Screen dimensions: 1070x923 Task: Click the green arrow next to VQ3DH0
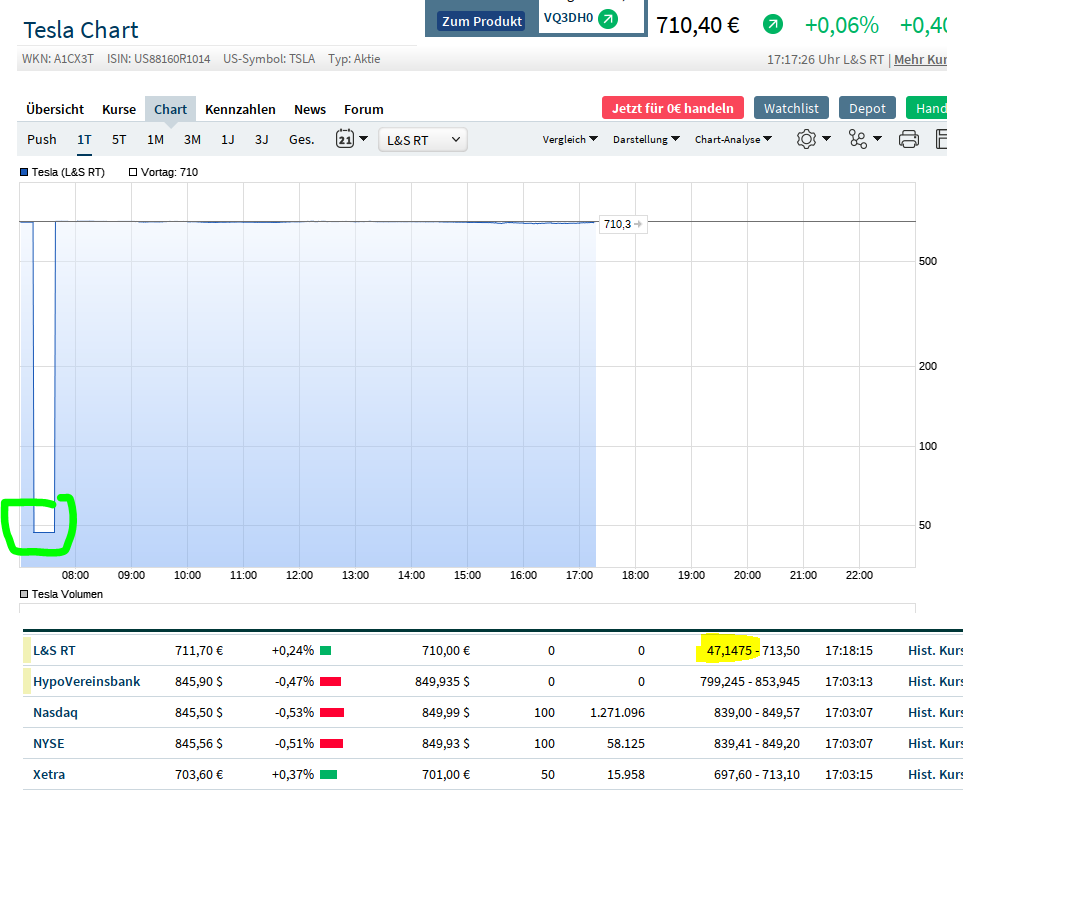tap(608, 19)
